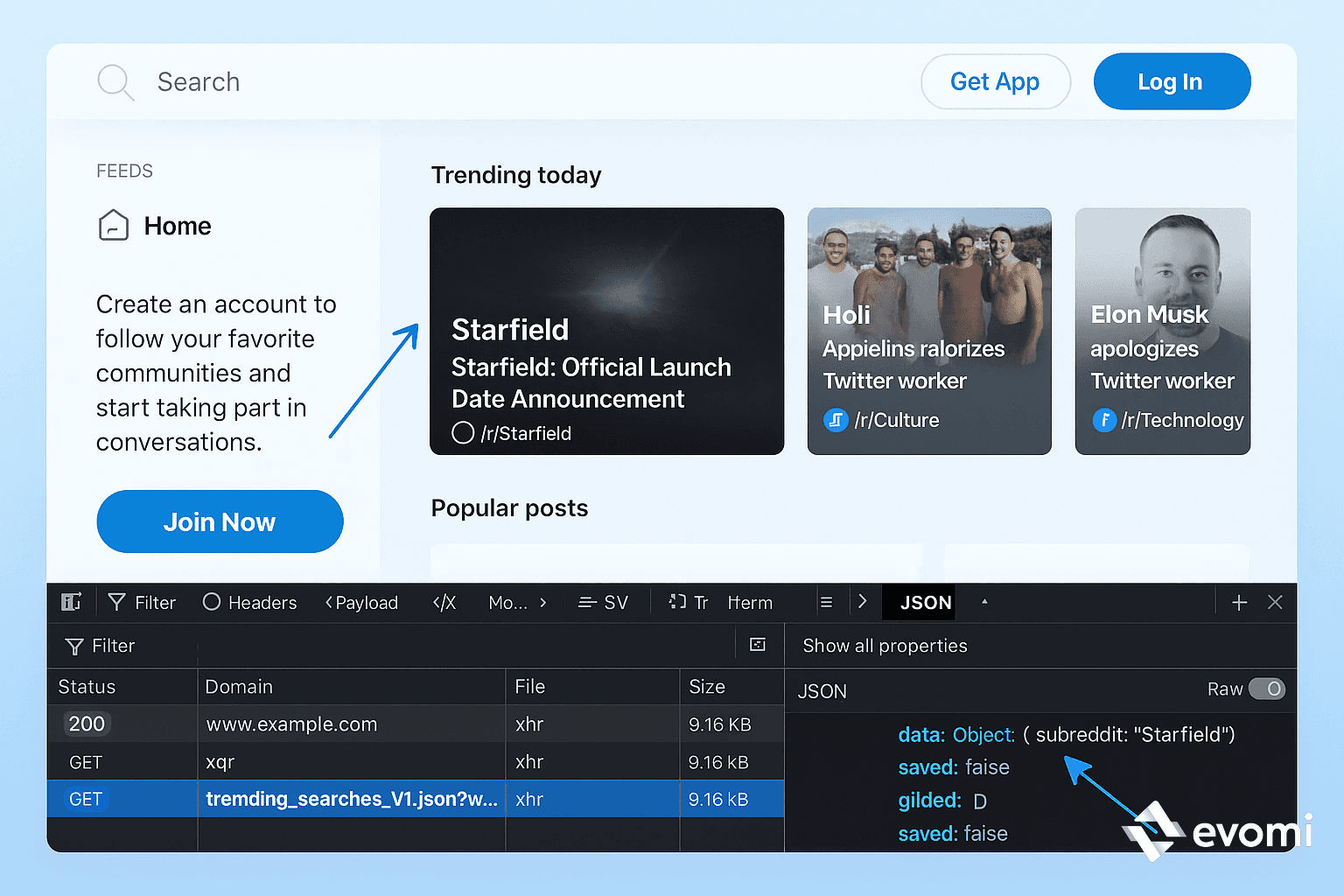Click the hamburger menu icon in devtools

click(826, 602)
